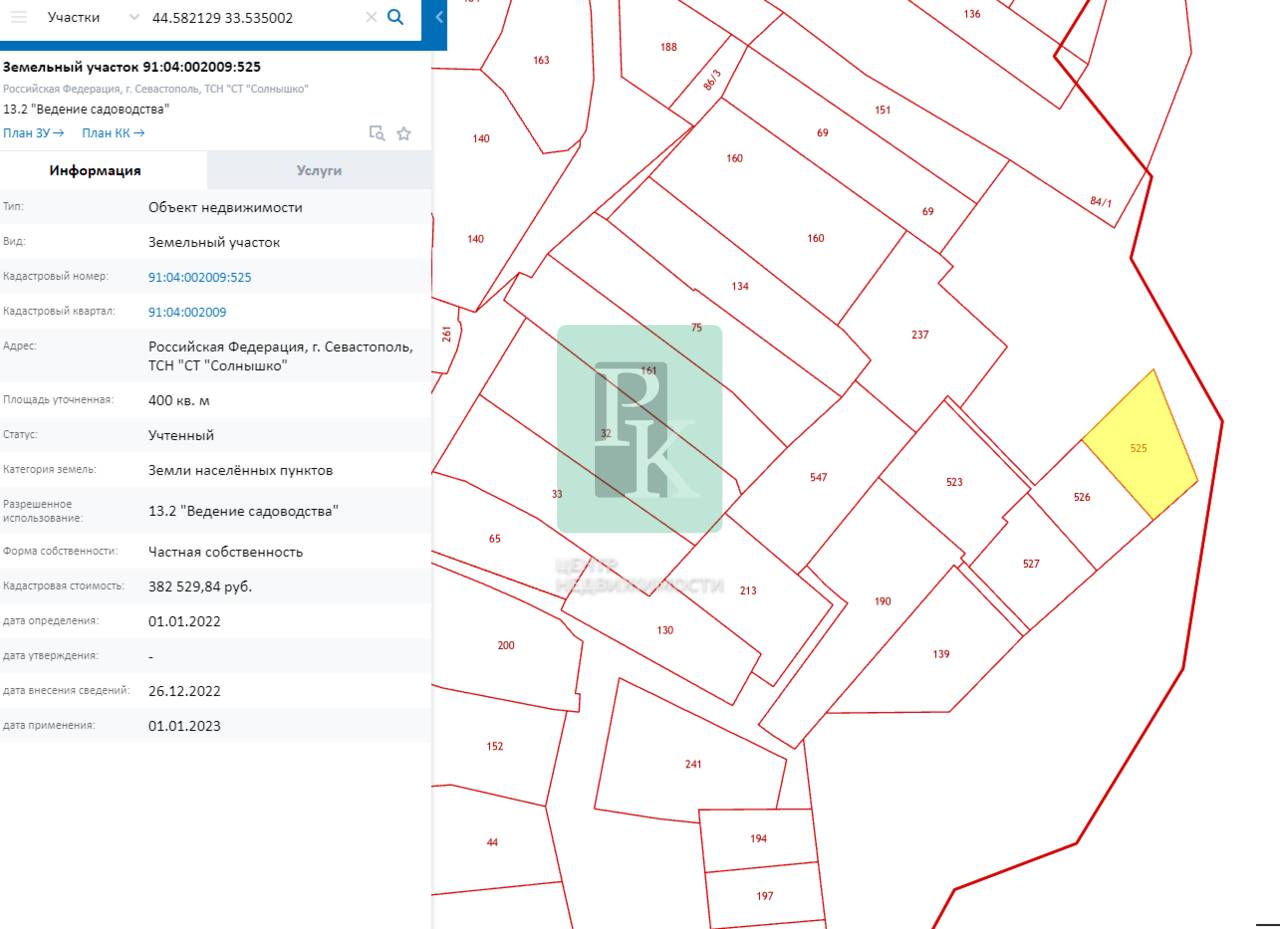
Task: Select parcel 241 on the map
Action: click(x=693, y=764)
